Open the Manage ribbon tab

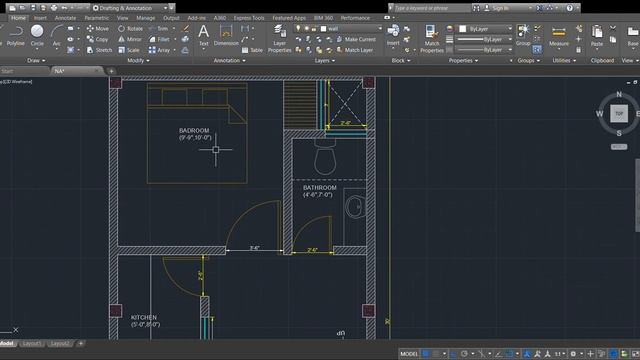pos(145,18)
